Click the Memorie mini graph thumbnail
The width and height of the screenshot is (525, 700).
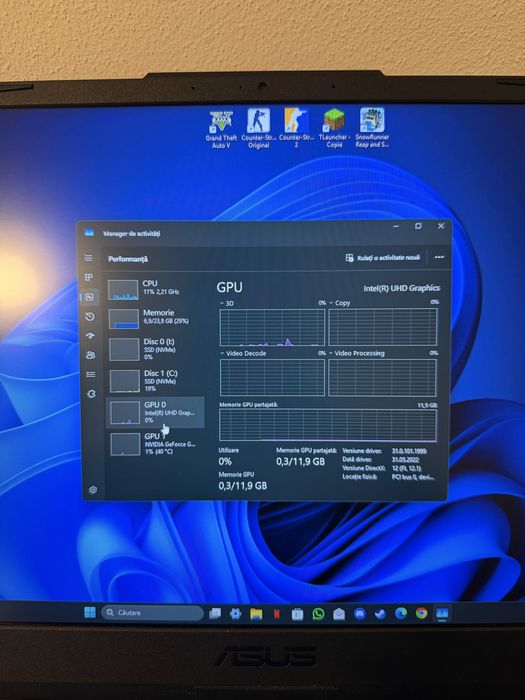(124, 319)
